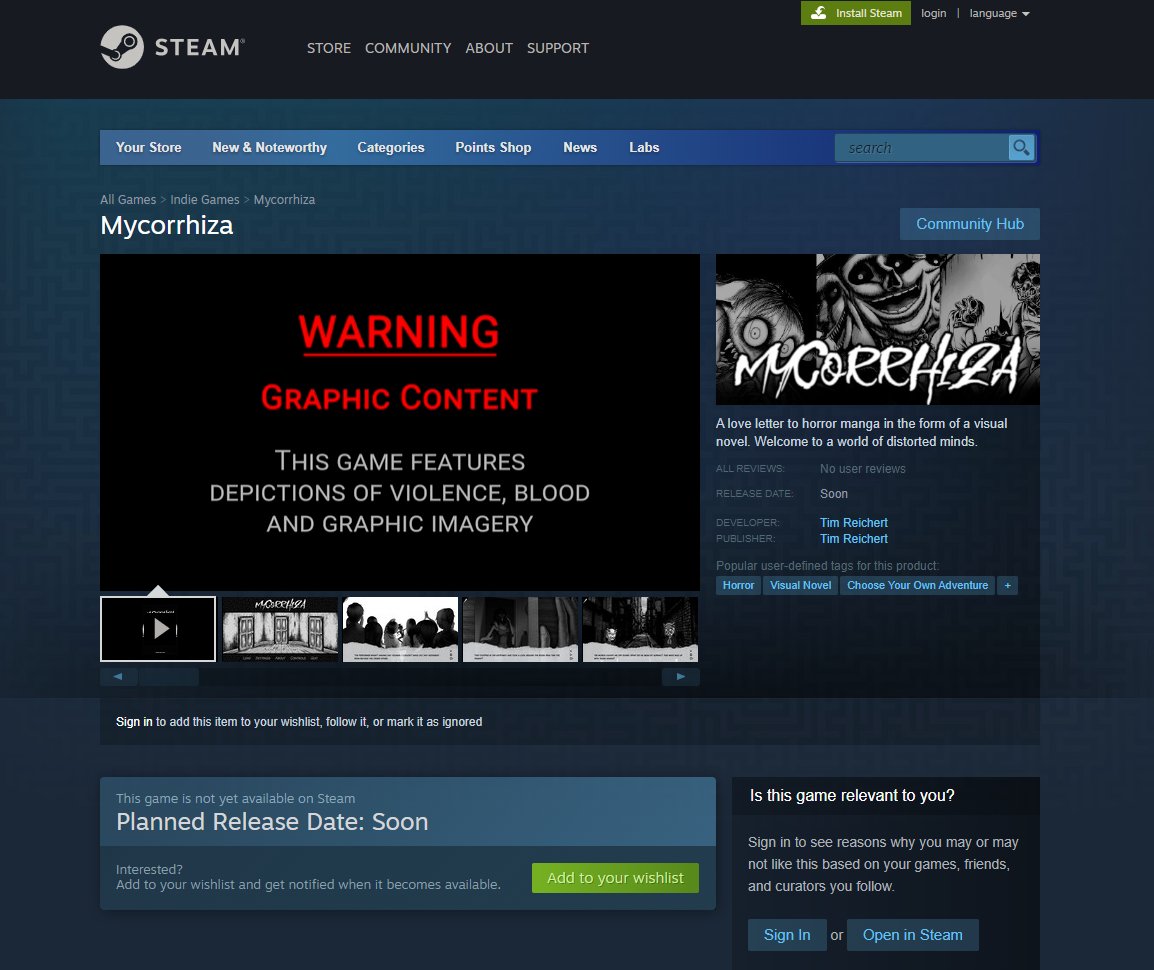Select the Horror tag
The height and width of the screenshot is (970, 1154).
click(738, 585)
